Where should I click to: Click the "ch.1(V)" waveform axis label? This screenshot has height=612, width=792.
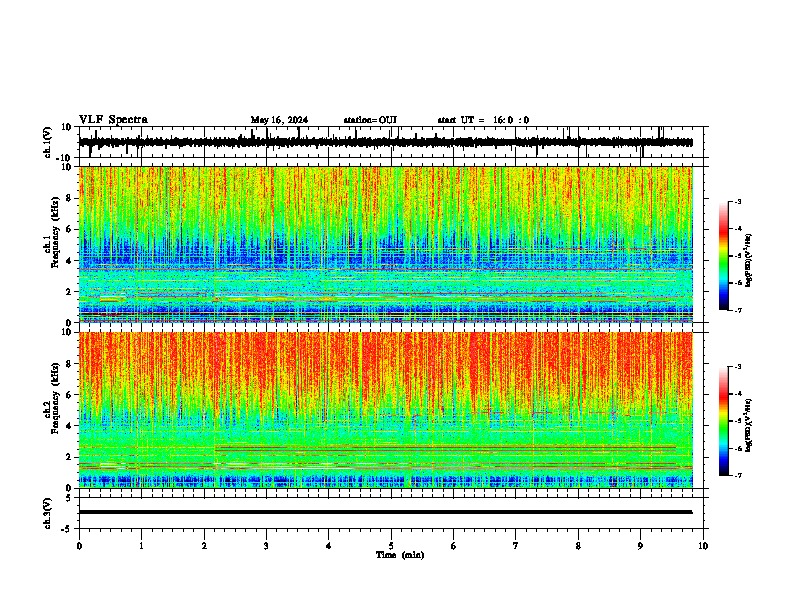coord(48,142)
